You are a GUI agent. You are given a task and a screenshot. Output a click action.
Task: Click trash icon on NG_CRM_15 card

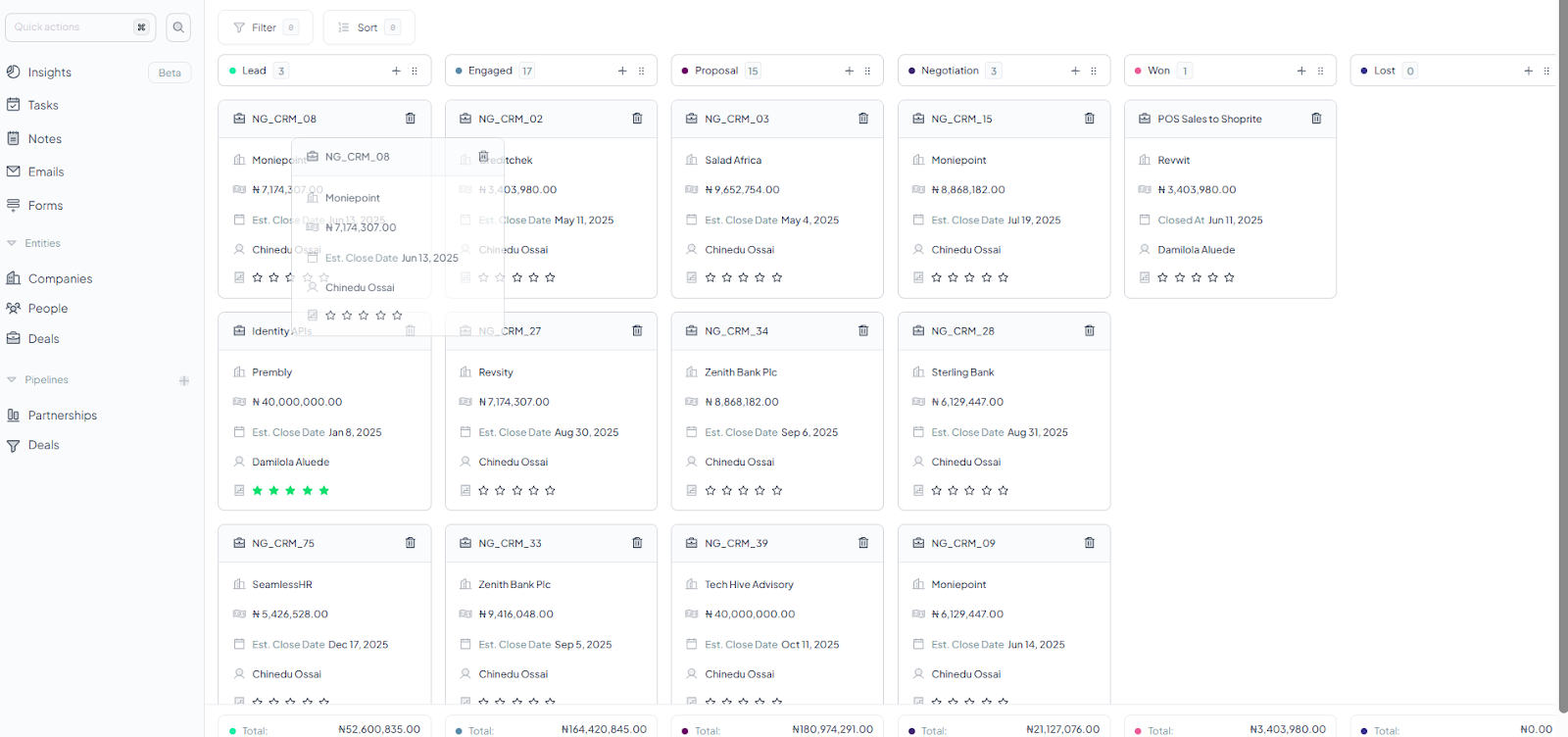tap(1090, 119)
